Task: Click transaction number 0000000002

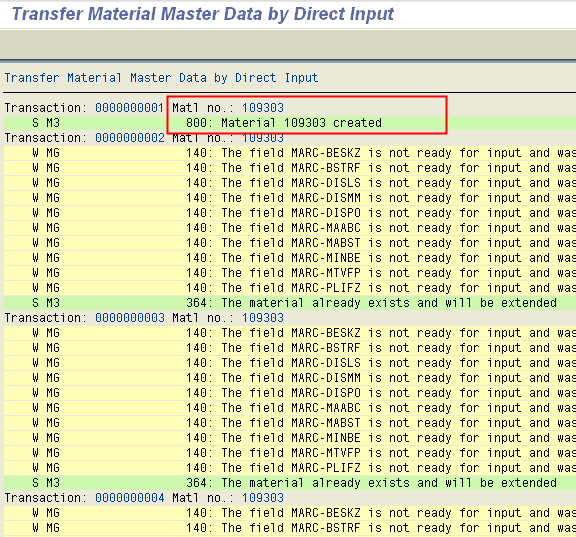Action: [129, 138]
